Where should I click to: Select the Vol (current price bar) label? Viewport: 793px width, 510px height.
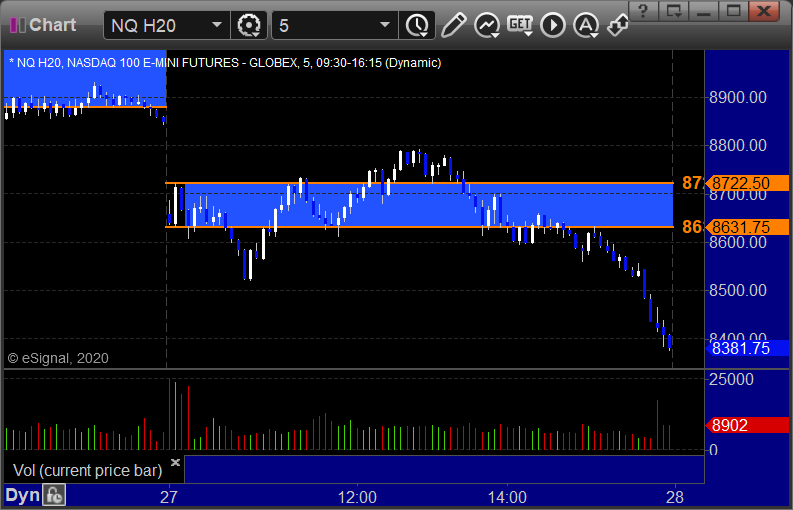pos(87,471)
